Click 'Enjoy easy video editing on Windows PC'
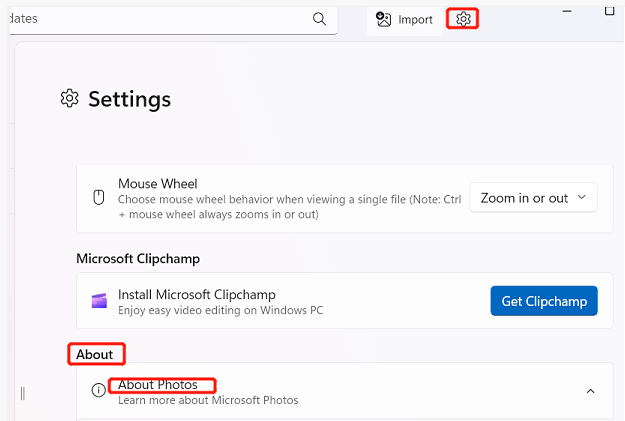The image size is (625, 421). (x=220, y=310)
